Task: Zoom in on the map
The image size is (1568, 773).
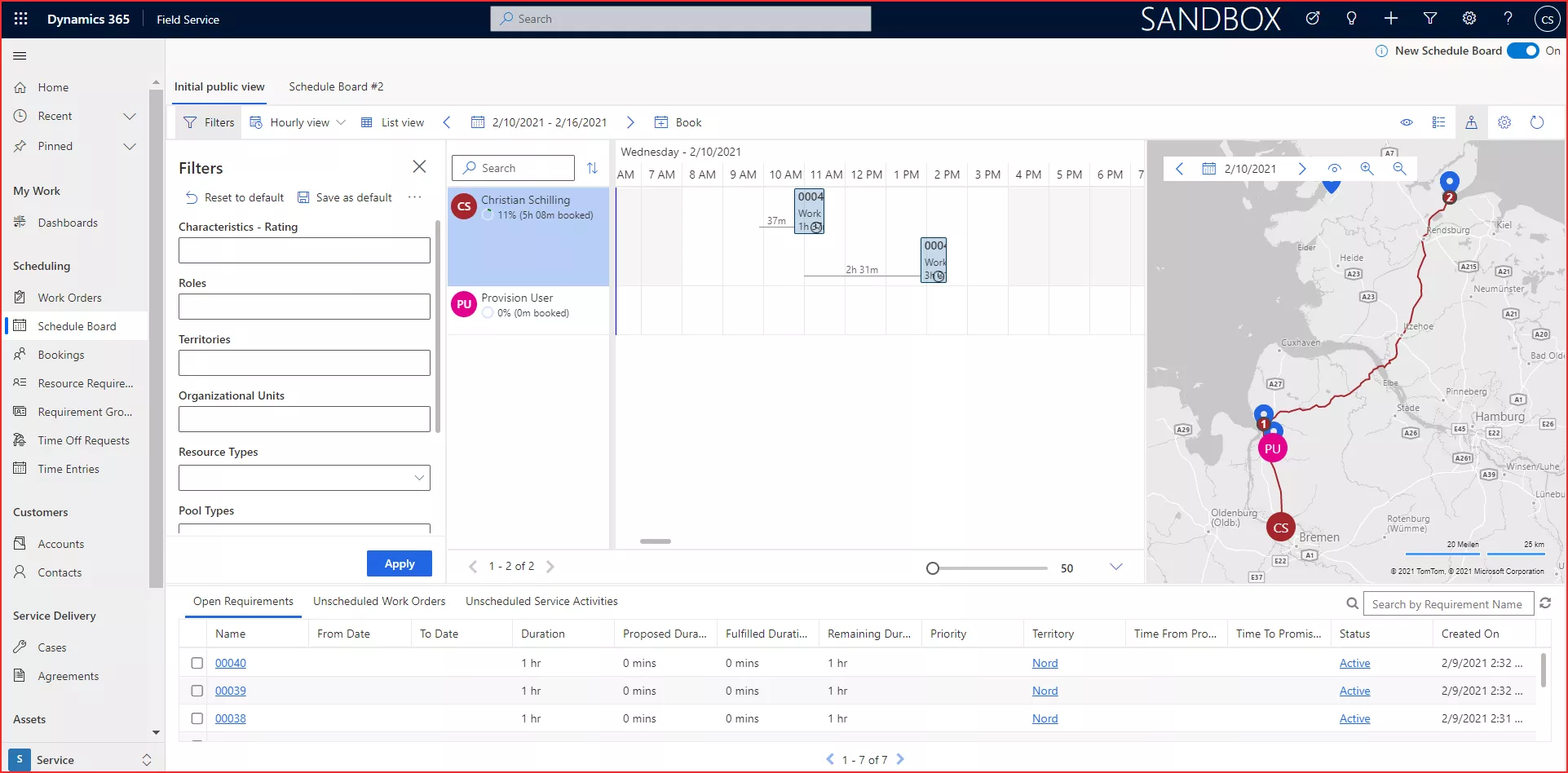Action: click(x=1367, y=169)
